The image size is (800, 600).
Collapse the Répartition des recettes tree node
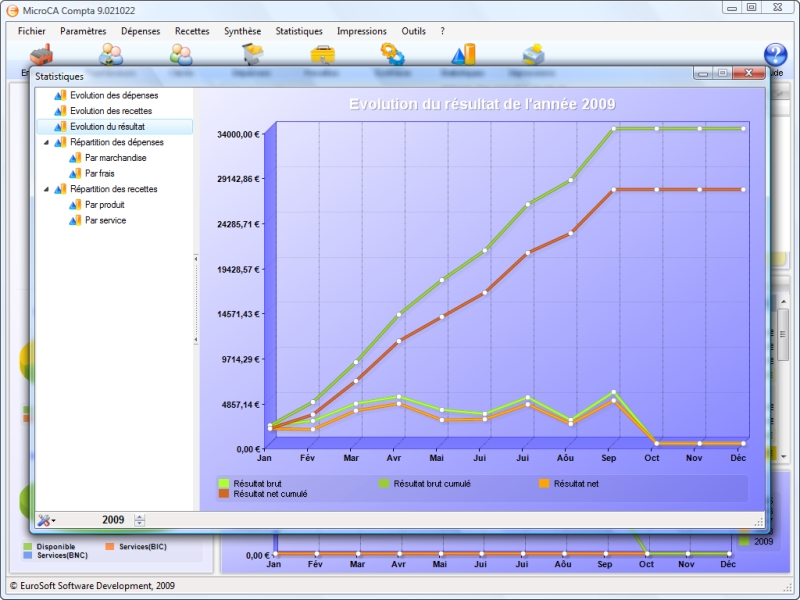[x=46, y=189]
